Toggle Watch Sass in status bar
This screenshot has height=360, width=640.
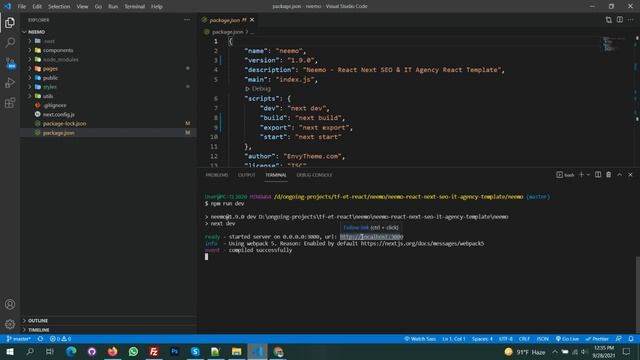420,339
